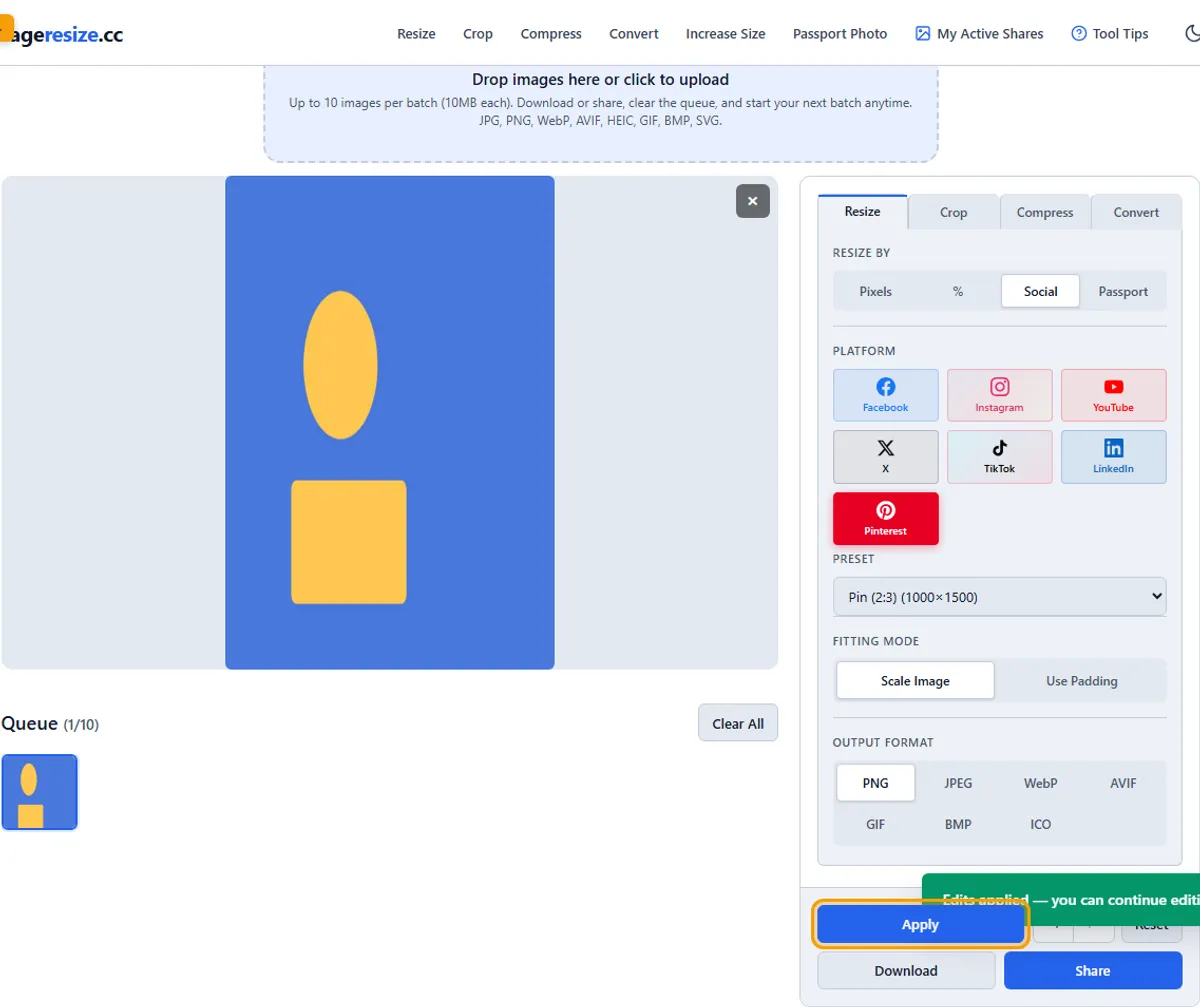The width and height of the screenshot is (1200, 1007).
Task: Click the Apply button
Action: (920, 924)
